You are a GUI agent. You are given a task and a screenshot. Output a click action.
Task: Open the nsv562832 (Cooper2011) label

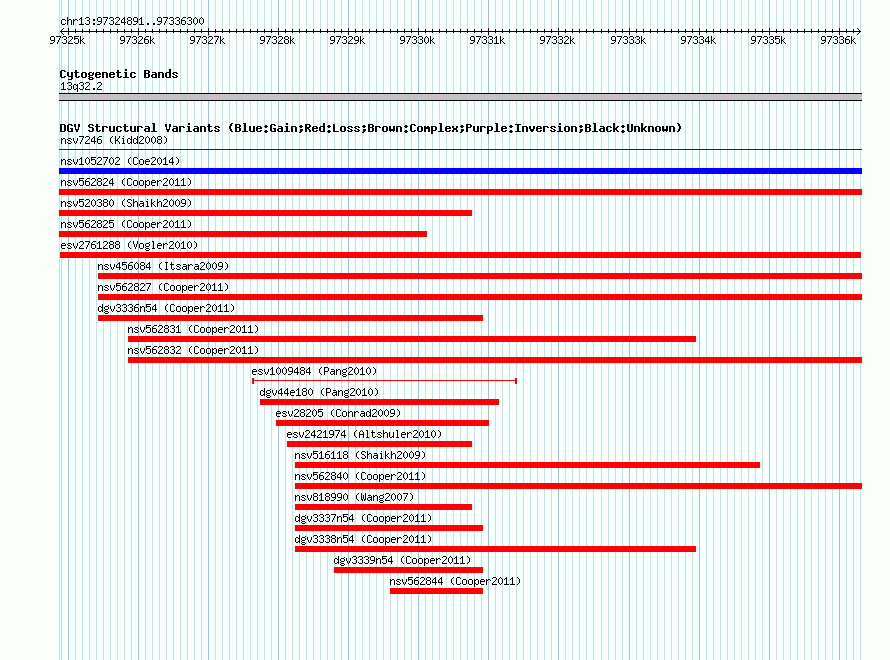point(193,350)
